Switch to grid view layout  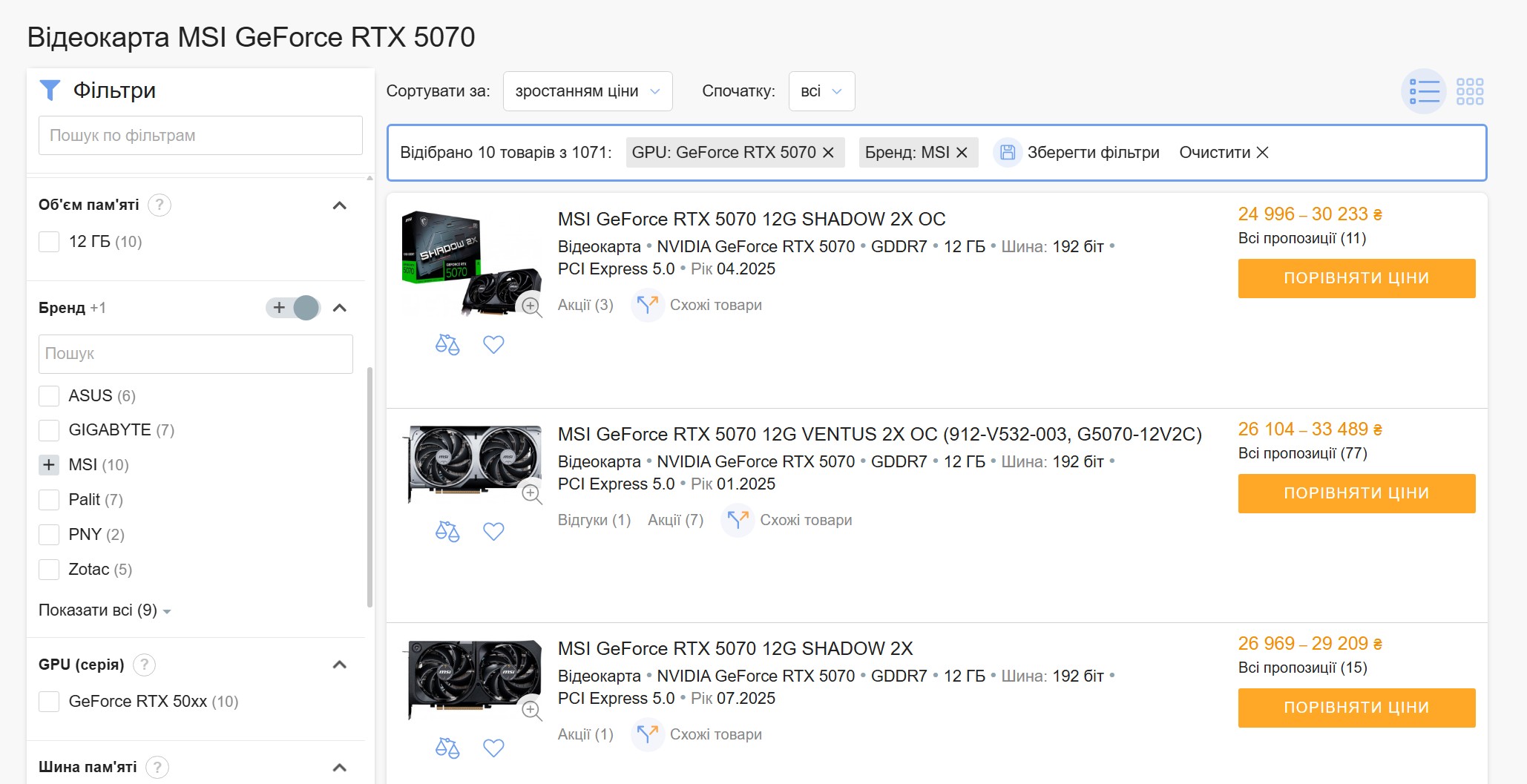[1470, 91]
